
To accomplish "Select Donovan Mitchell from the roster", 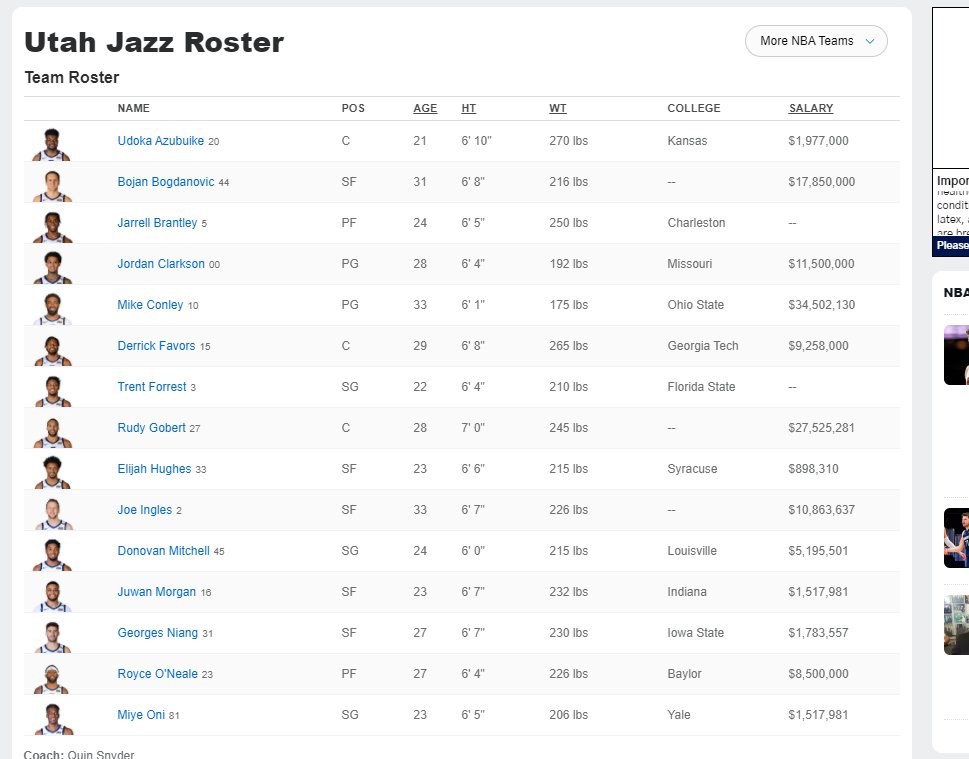I will click(x=163, y=550).
